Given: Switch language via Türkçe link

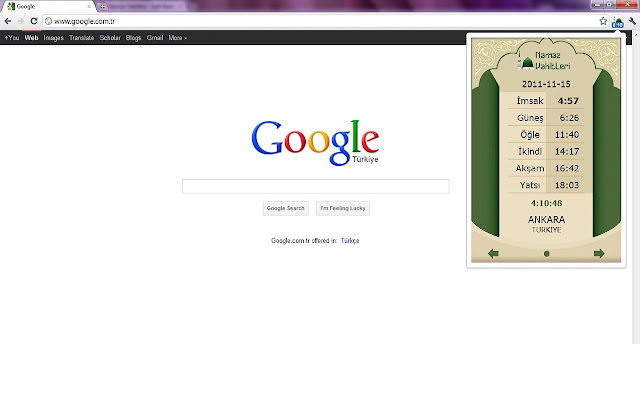Looking at the screenshot, I should click(x=350, y=241).
